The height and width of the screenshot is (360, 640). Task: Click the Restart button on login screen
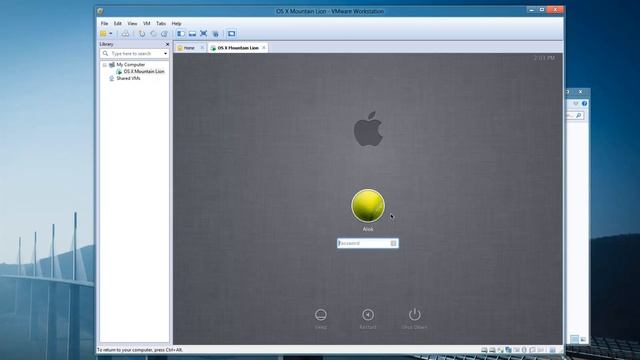pos(368,319)
